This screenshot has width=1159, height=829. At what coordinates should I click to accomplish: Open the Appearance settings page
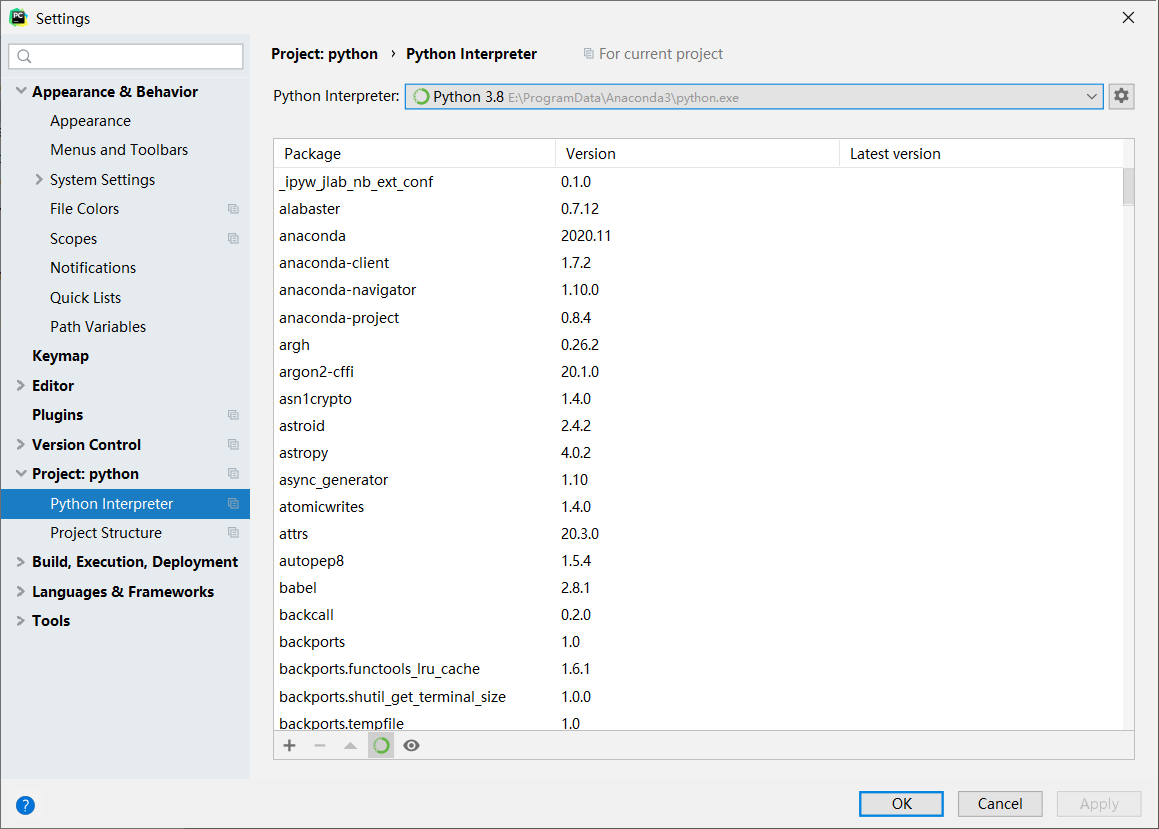[x=90, y=120]
